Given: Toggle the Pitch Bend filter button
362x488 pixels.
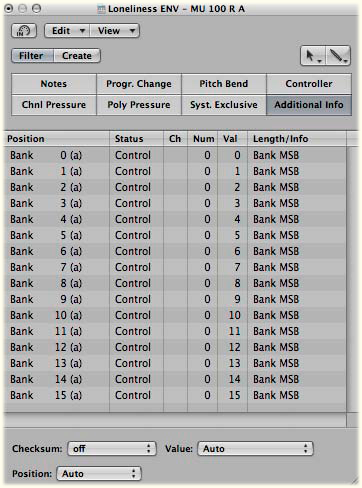Looking at the screenshot, I should pos(224,84).
